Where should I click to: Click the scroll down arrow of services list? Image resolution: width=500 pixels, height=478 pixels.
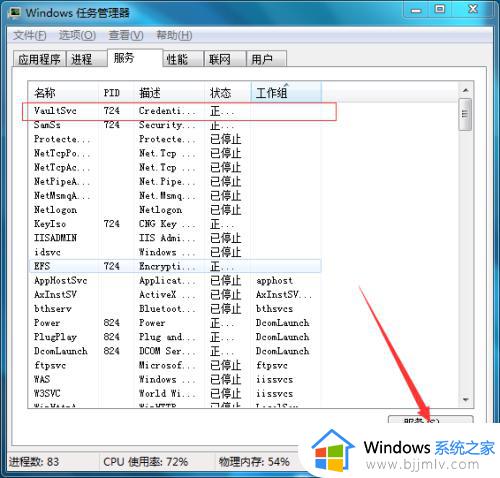pos(466,399)
